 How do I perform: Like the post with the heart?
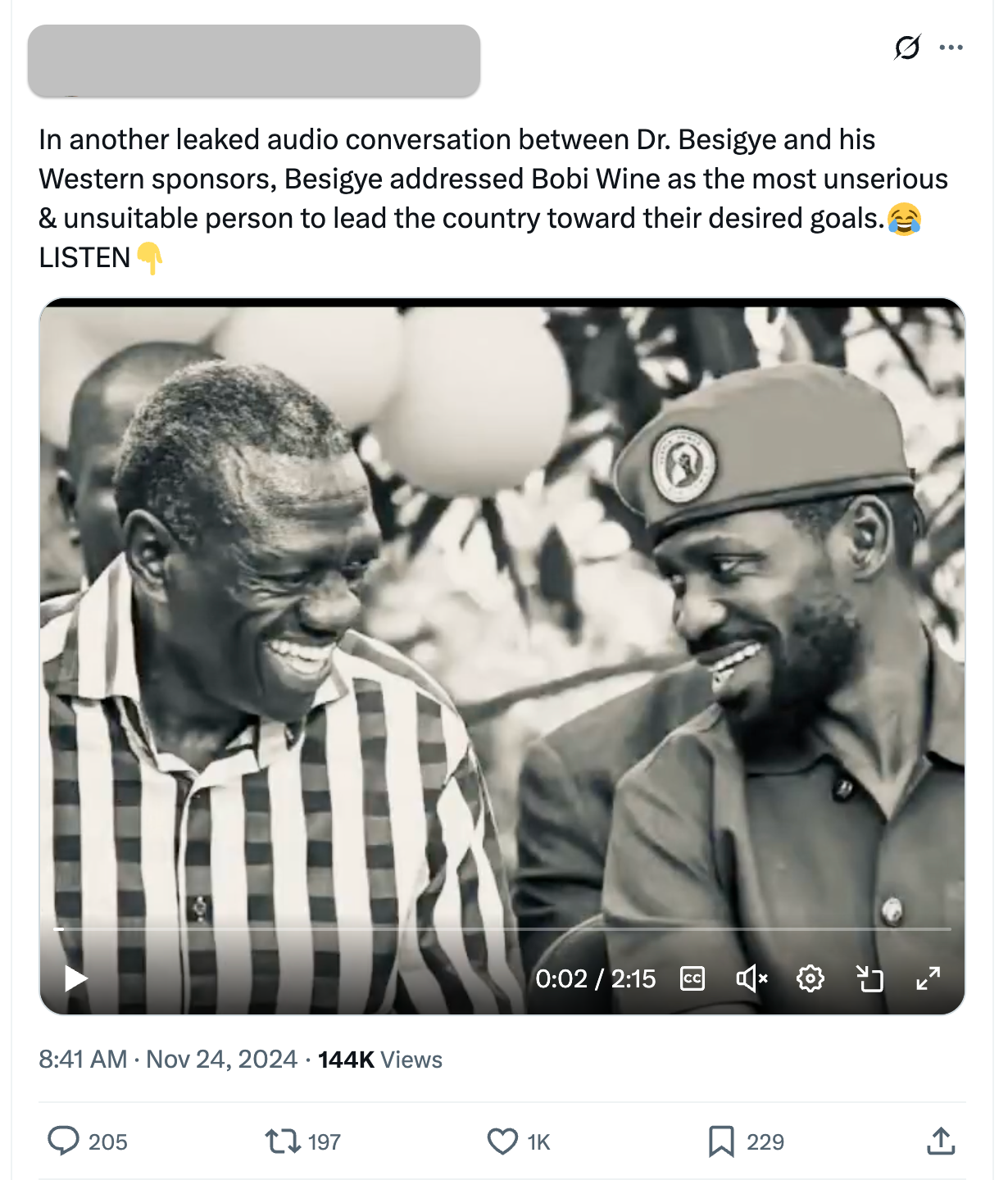click(502, 1141)
